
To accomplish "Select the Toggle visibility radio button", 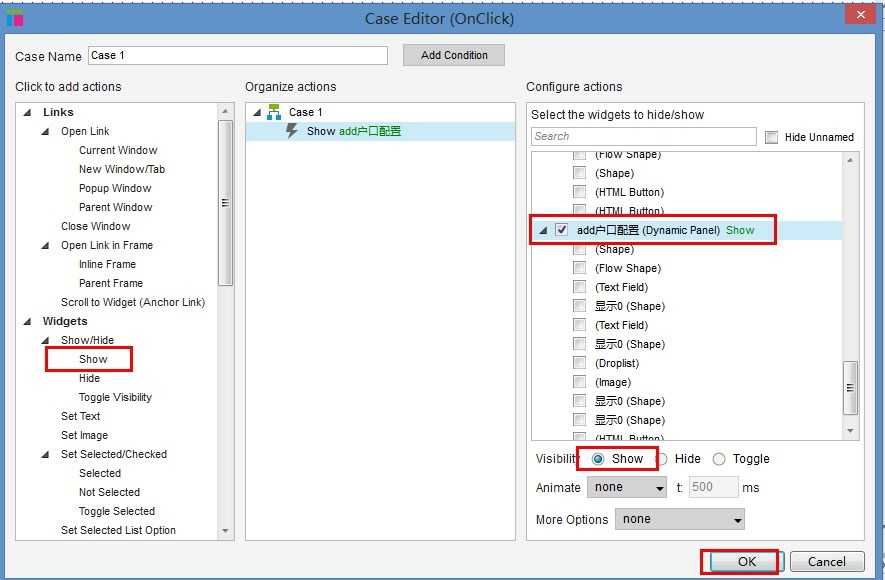I will click(x=718, y=459).
